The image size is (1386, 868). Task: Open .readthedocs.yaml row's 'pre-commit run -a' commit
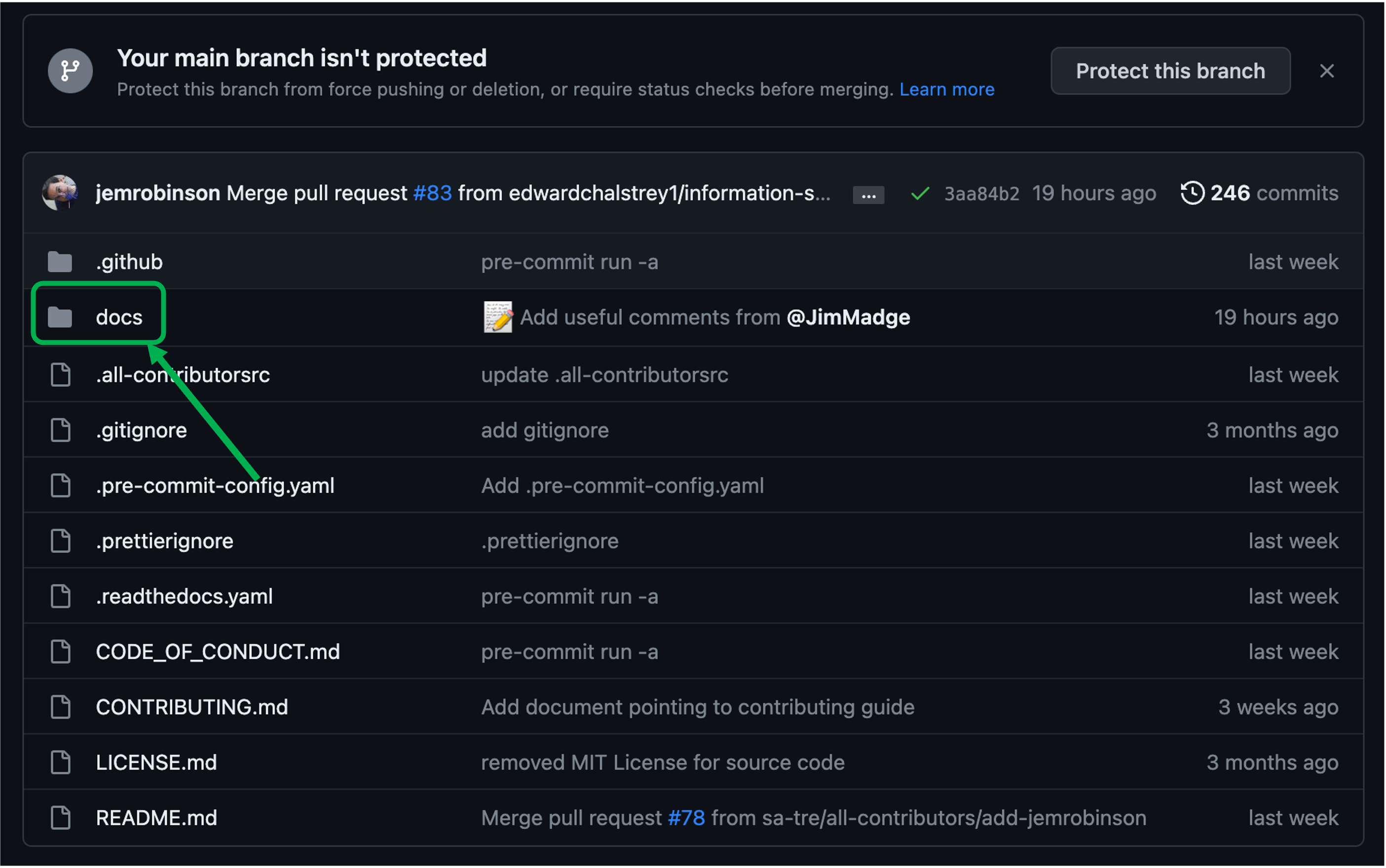click(x=569, y=597)
